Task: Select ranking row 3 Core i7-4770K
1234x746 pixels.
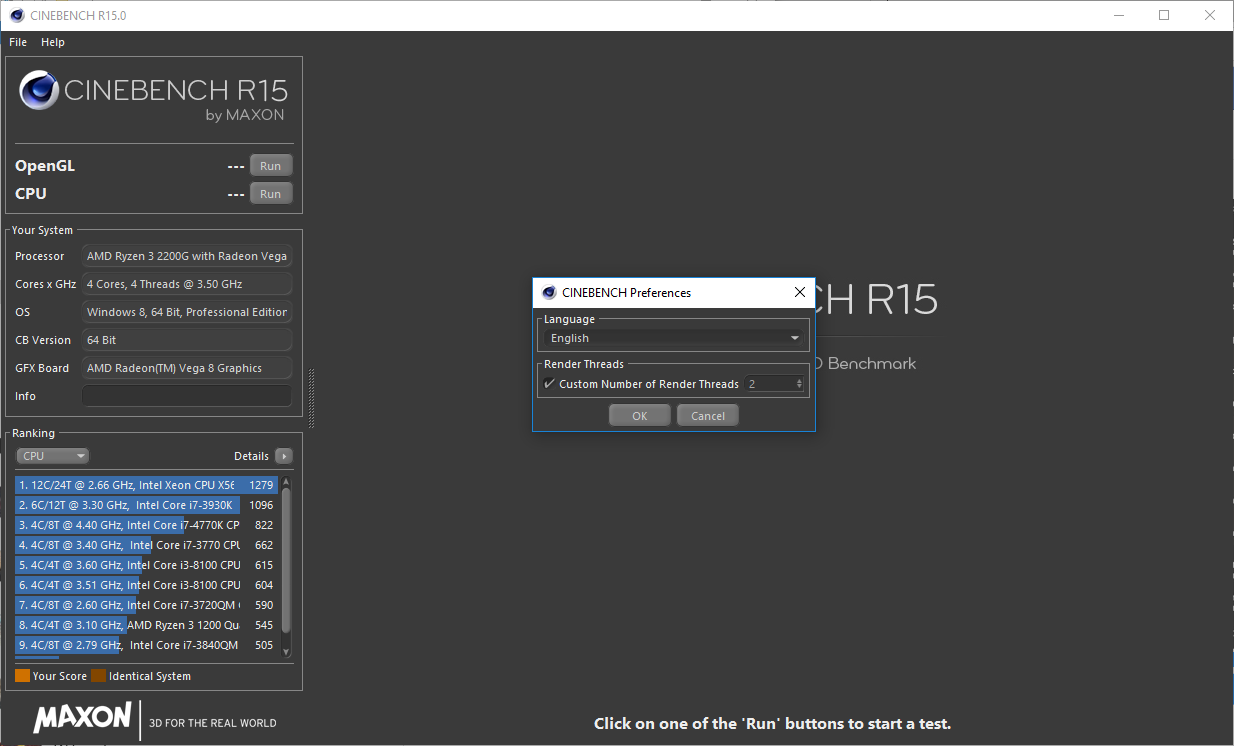Action: 146,525
